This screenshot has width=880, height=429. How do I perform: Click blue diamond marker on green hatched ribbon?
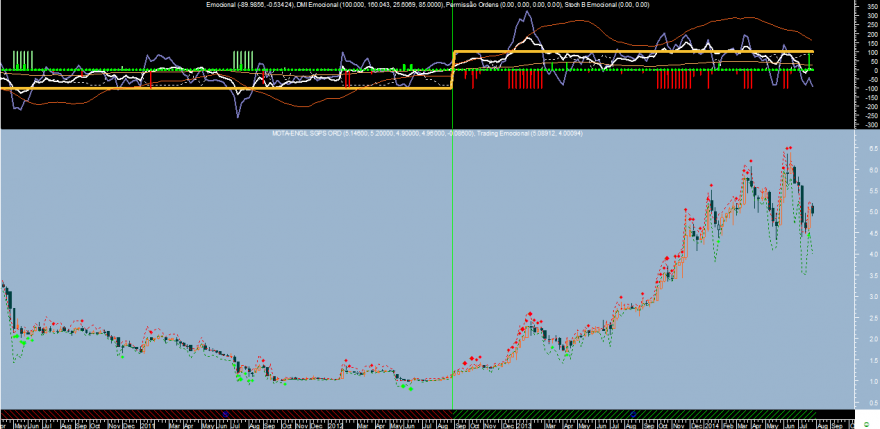click(632, 414)
